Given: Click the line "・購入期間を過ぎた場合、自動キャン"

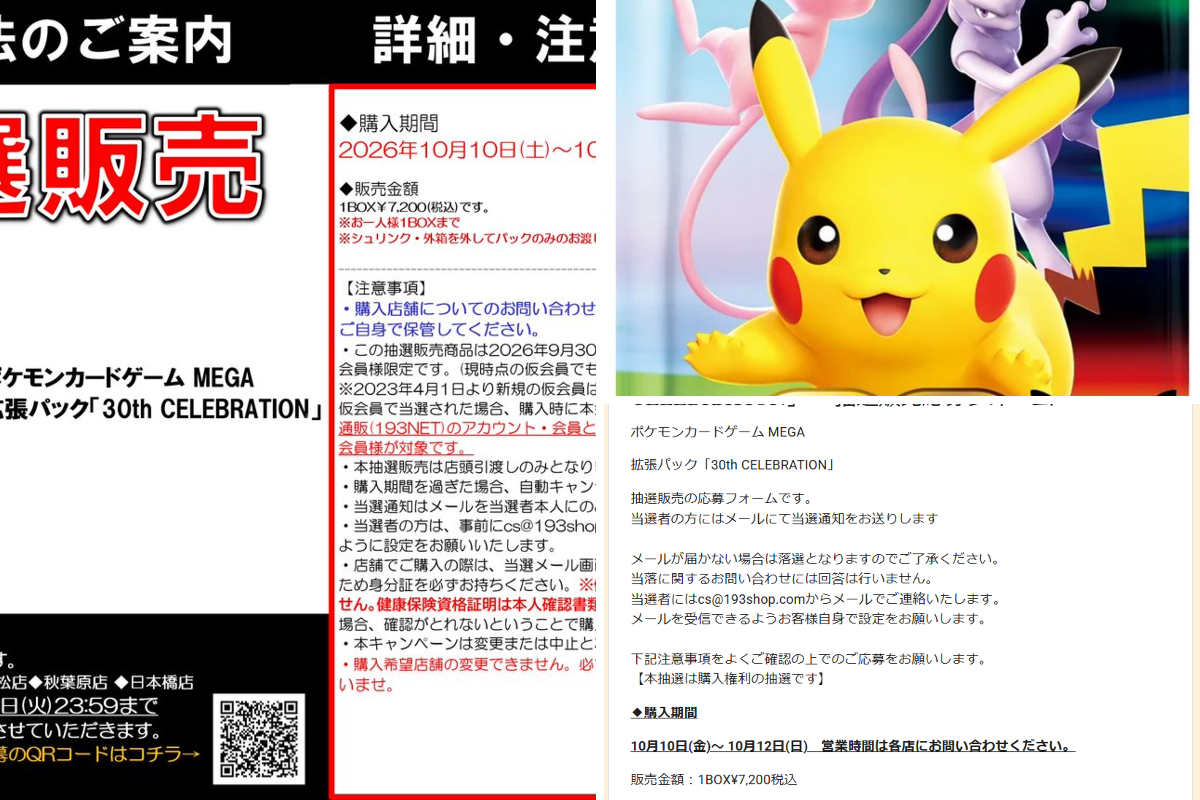Looking at the screenshot, I should (468, 486).
